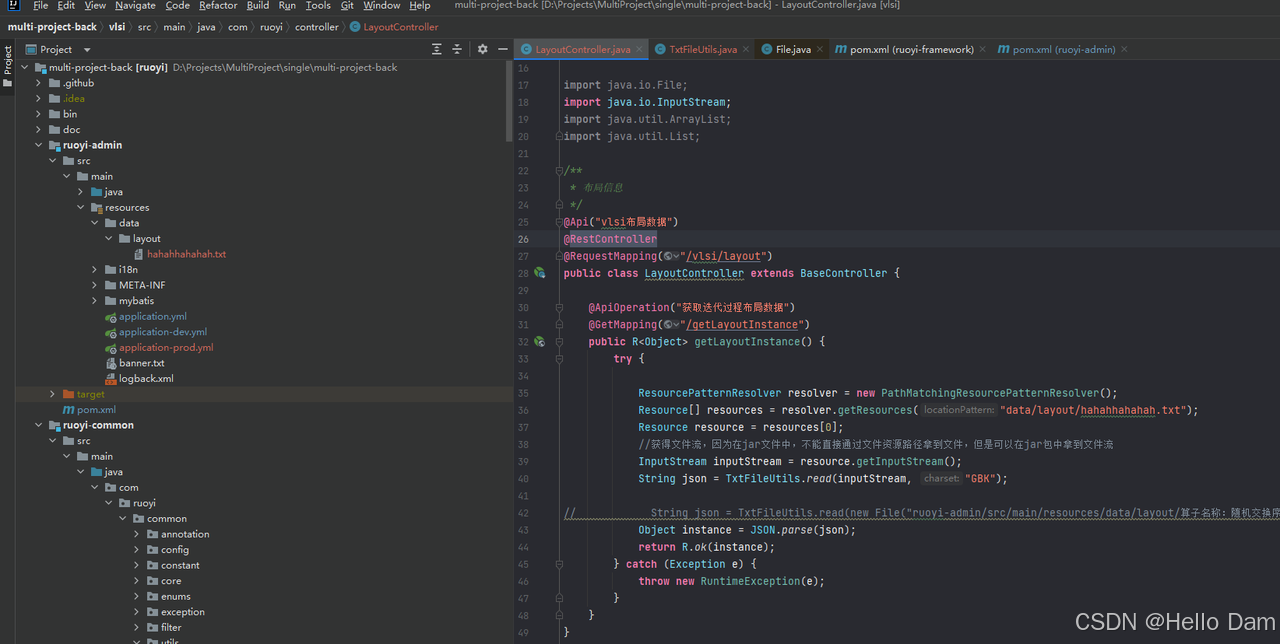
Task: Collapse the resources folder arrow
Action: pos(81,207)
